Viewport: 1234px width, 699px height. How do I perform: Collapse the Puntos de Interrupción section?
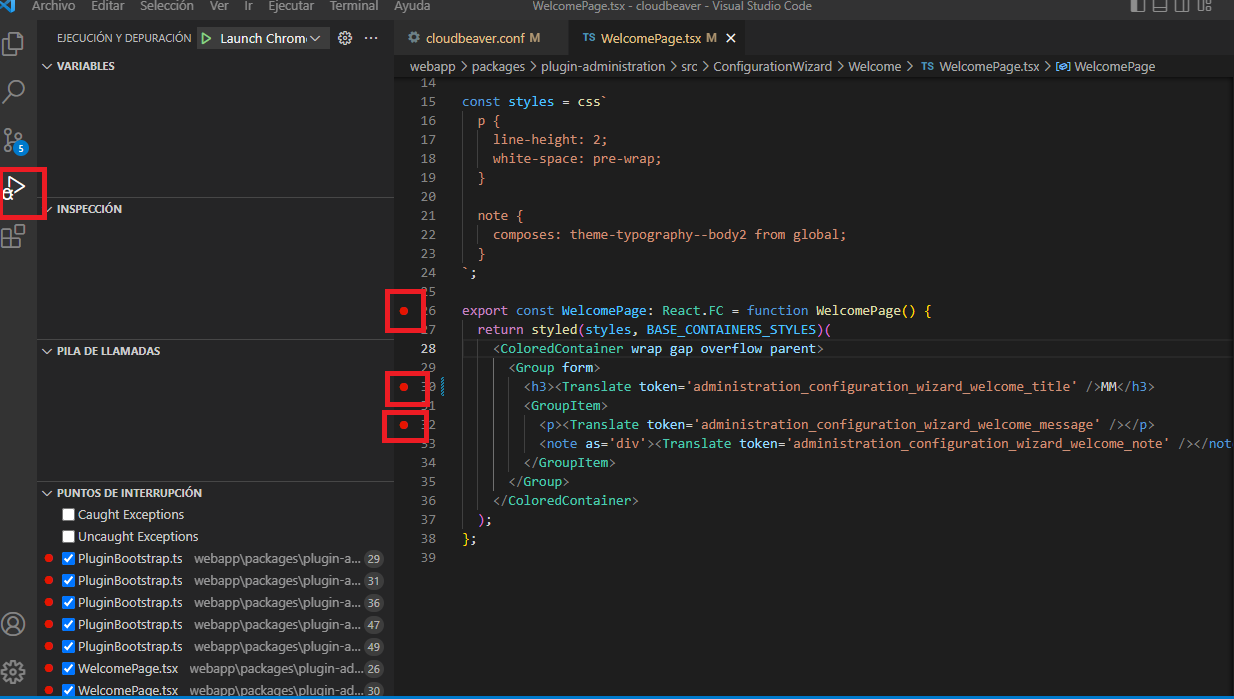(47, 492)
